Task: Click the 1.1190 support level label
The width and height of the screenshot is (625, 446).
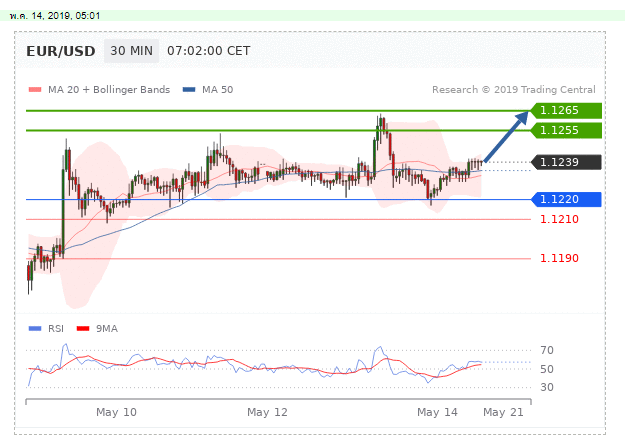Action: tap(559, 258)
